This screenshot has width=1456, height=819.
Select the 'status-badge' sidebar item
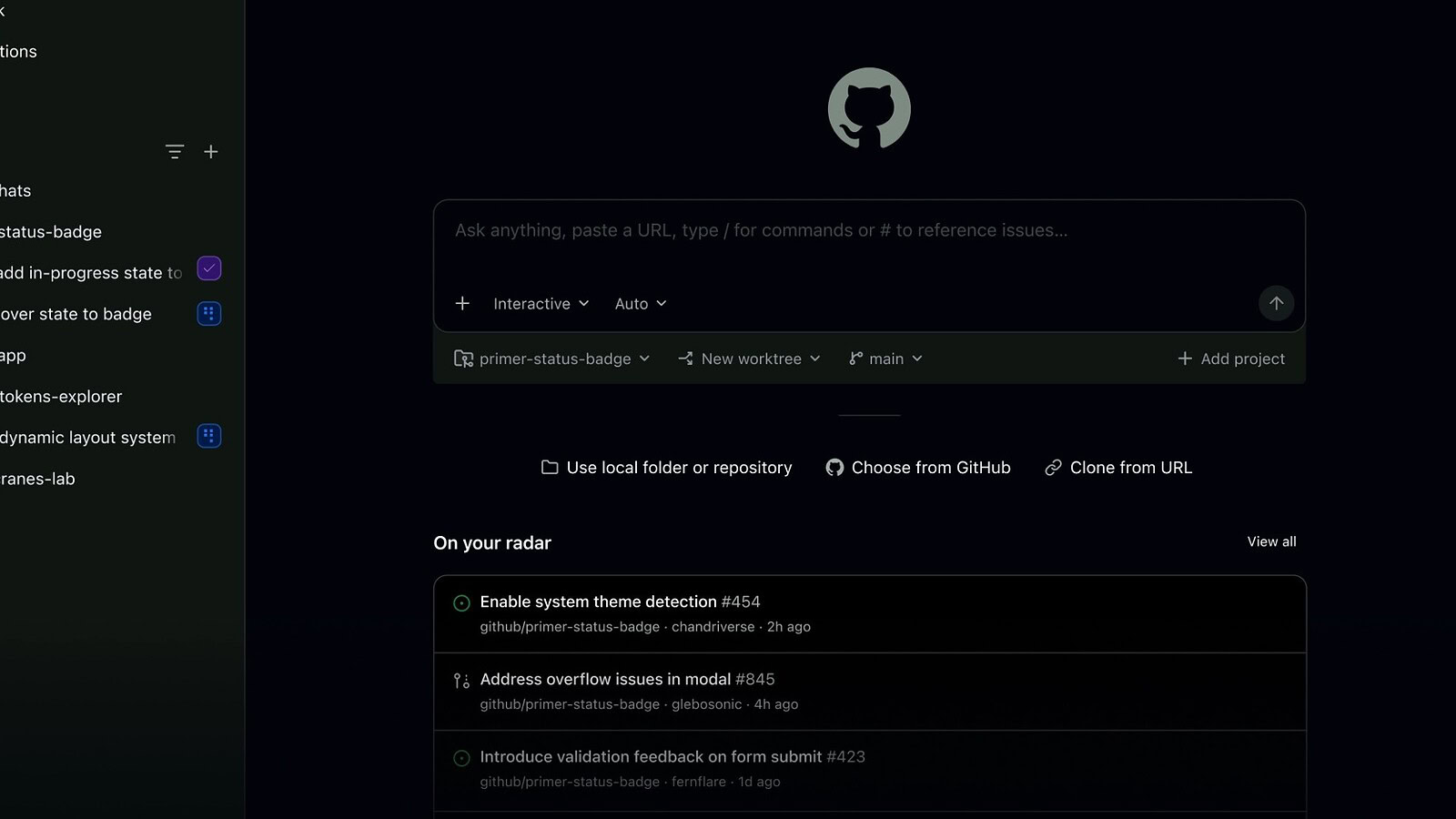click(x=51, y=231)
